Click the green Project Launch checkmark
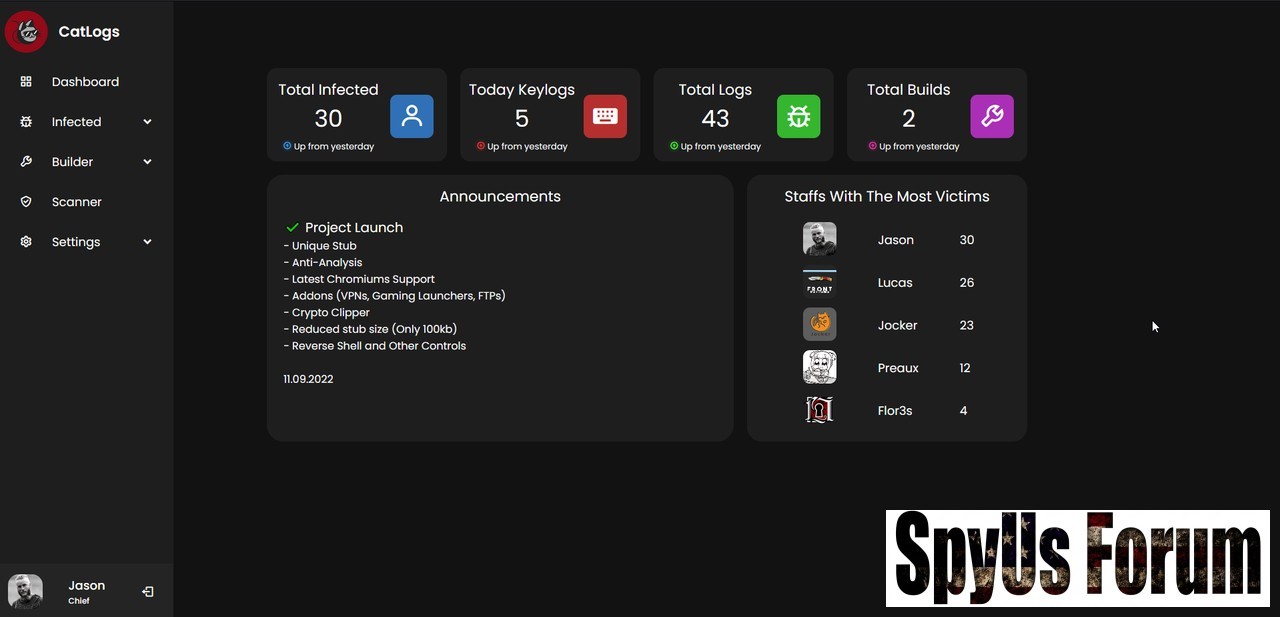This screenshot has width=1280, height=617. click(x=293, y=228)
